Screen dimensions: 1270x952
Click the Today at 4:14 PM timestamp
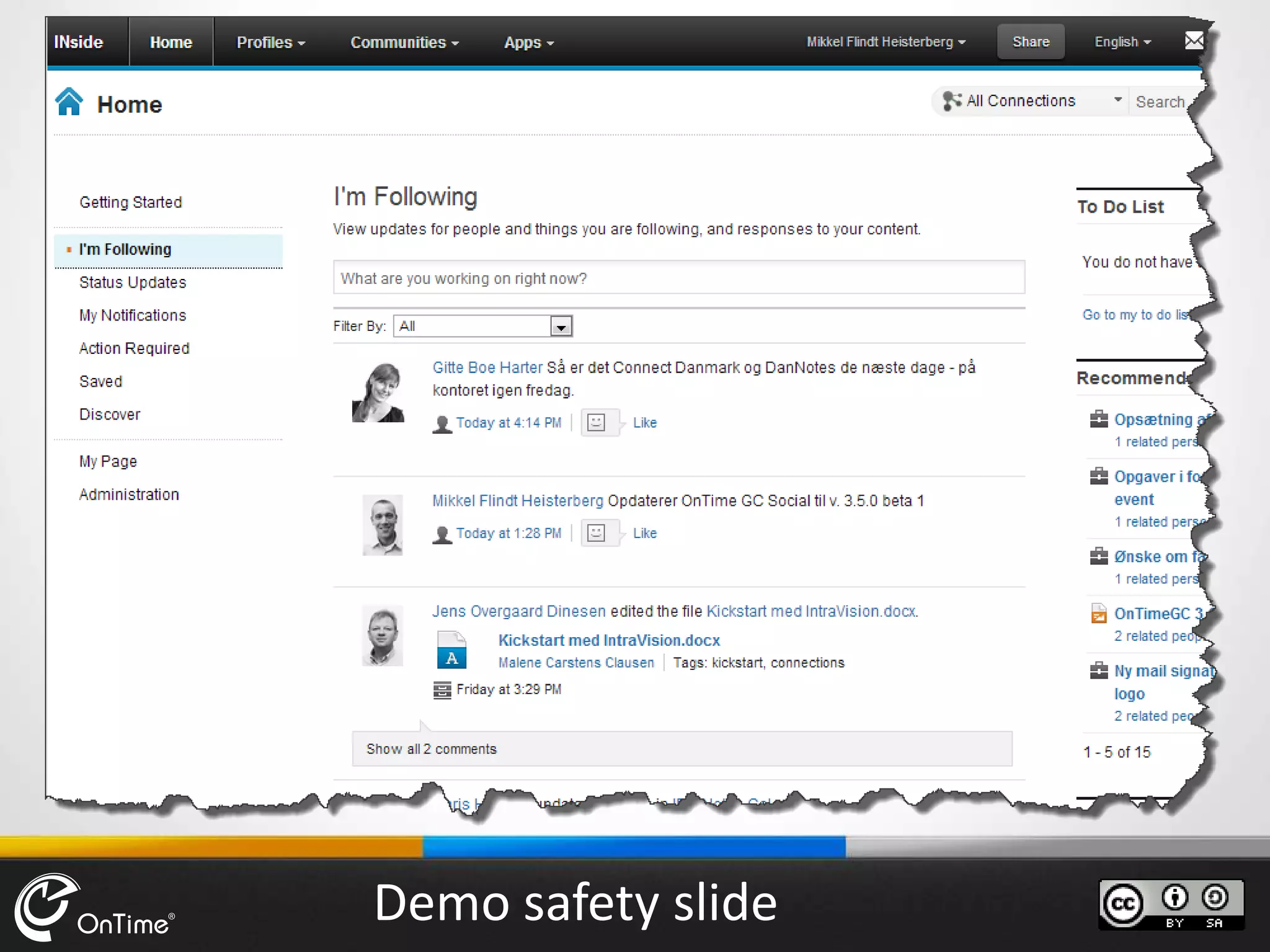point(508,423)
